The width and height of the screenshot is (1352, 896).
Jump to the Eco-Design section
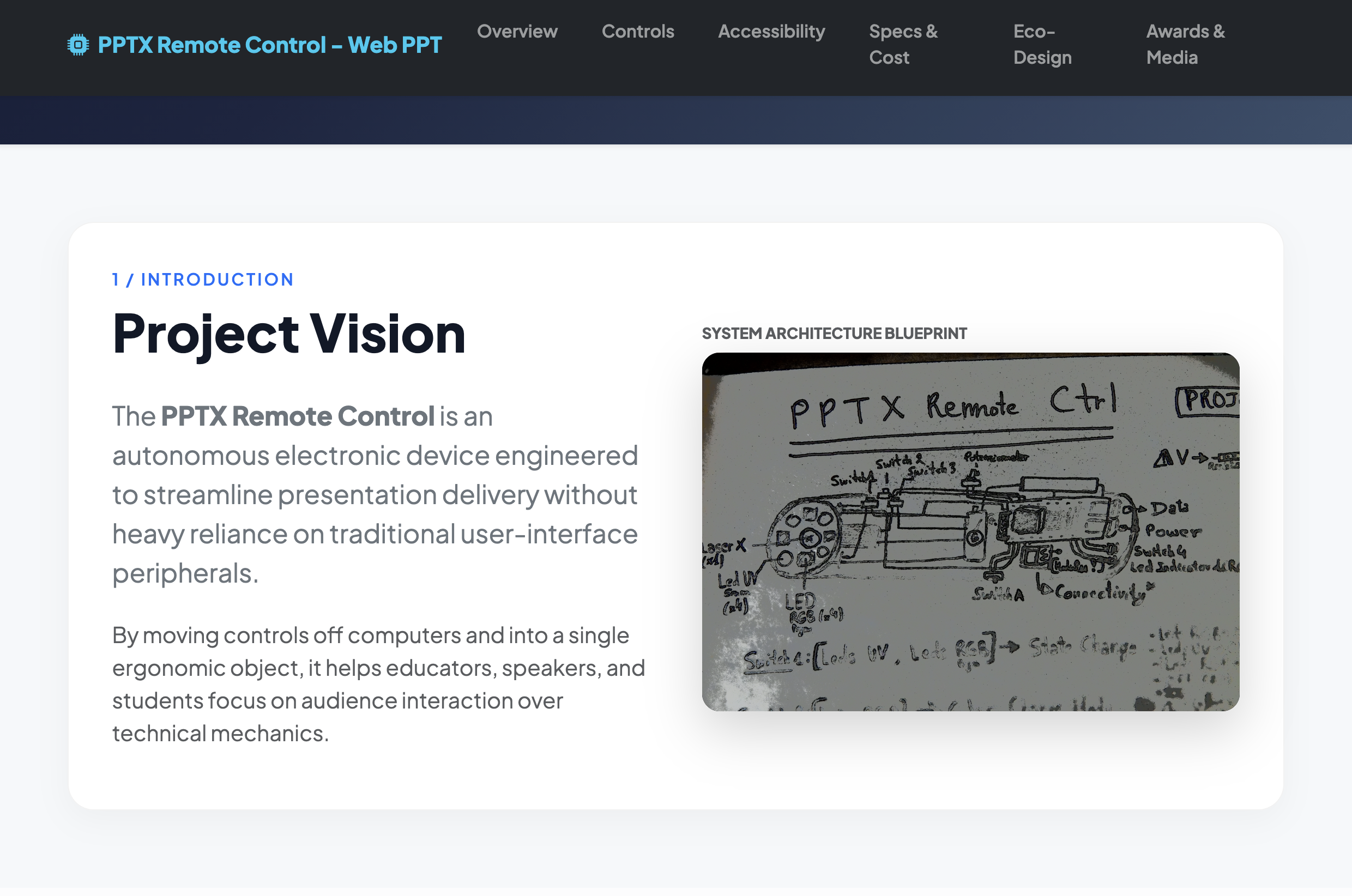[x=1042, y=45]
